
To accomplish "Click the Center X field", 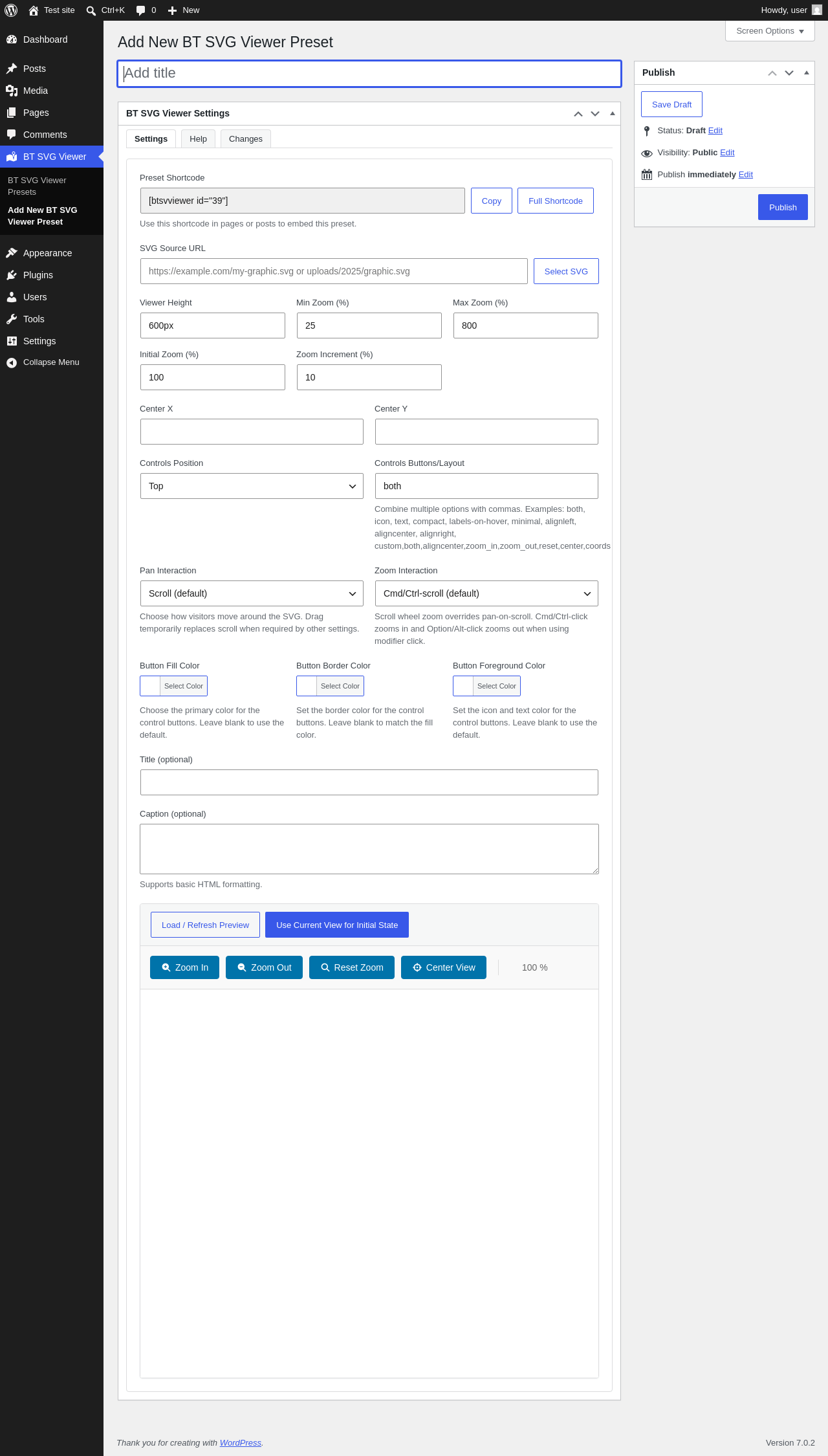I will (252, 432).
